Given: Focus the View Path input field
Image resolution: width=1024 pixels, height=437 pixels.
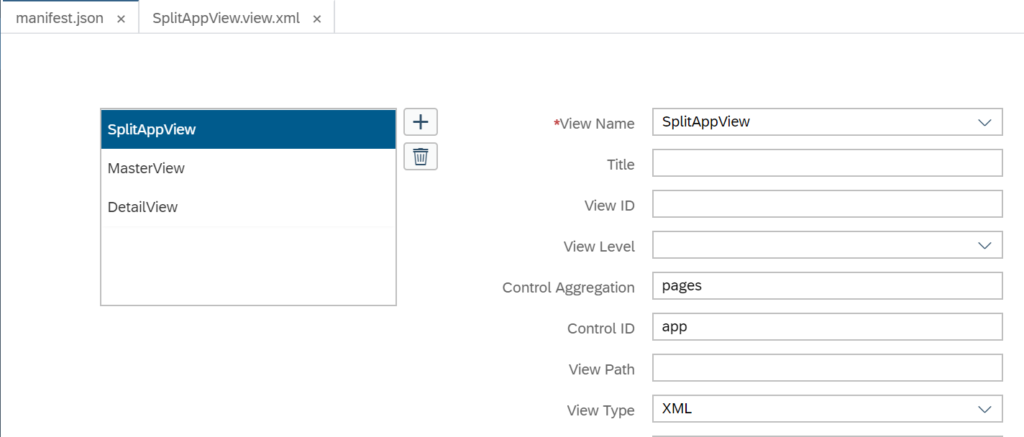Looking at the screenshot, I should click(x=827, y=368).
